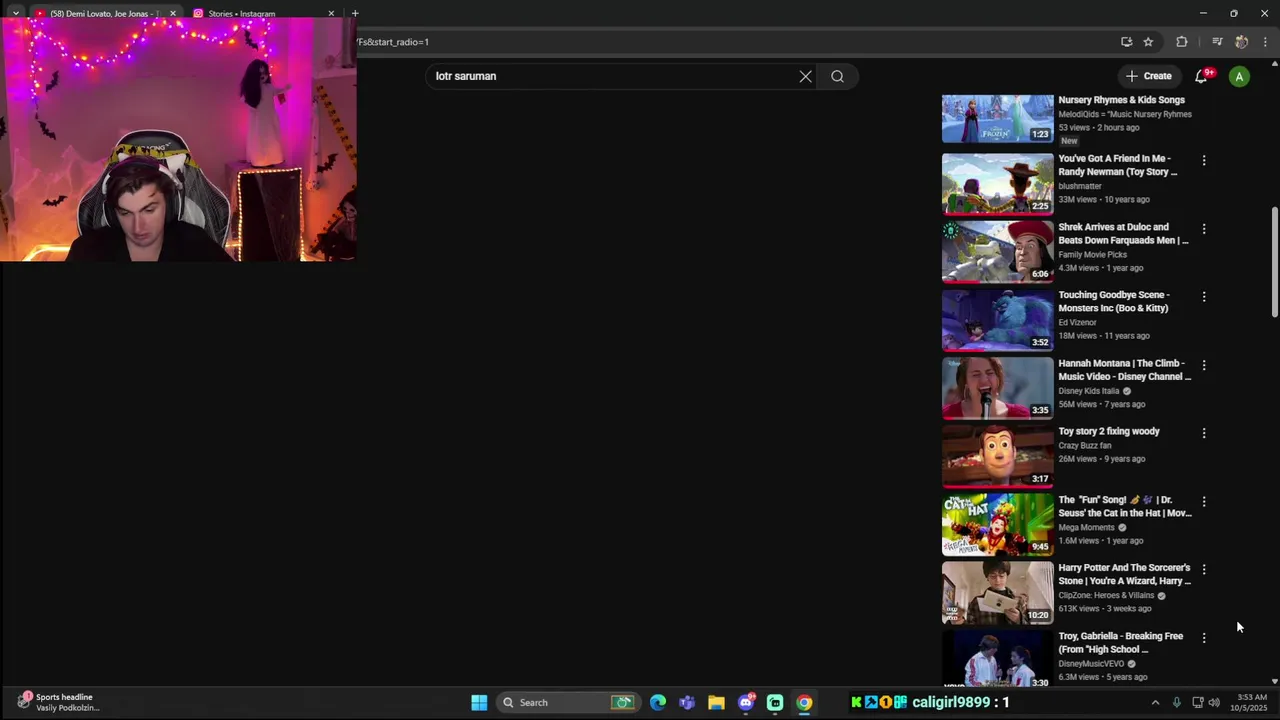The width and height of the screenshot is (1280, 720).
Task: Close the Stories Instagram tab
Action: [x=331, y=14]
